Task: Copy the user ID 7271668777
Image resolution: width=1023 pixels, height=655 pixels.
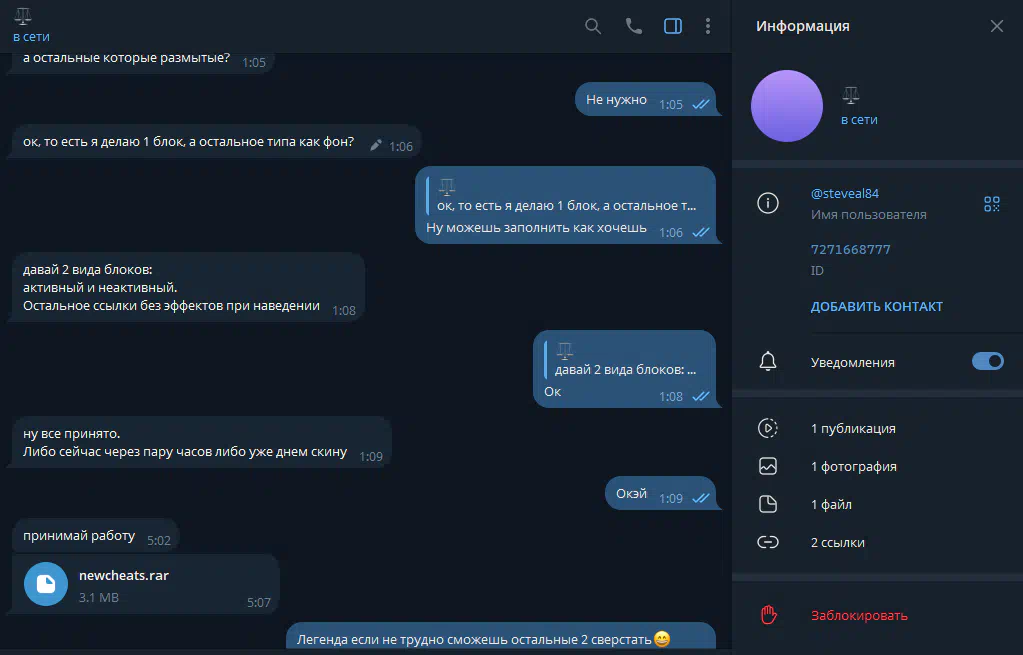Action: 850,249
